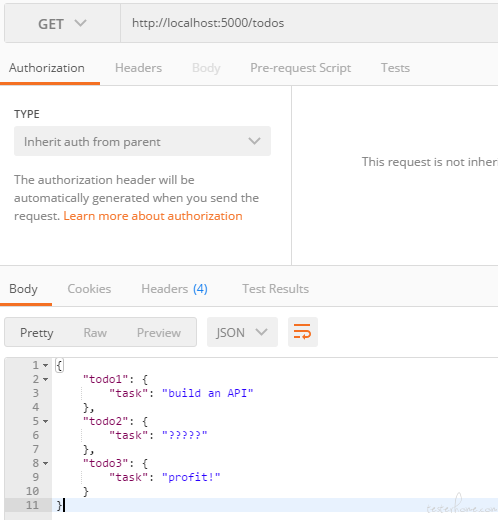Open the JSON format dropdown
The image size is (498, 520).
tap(242, 332)
